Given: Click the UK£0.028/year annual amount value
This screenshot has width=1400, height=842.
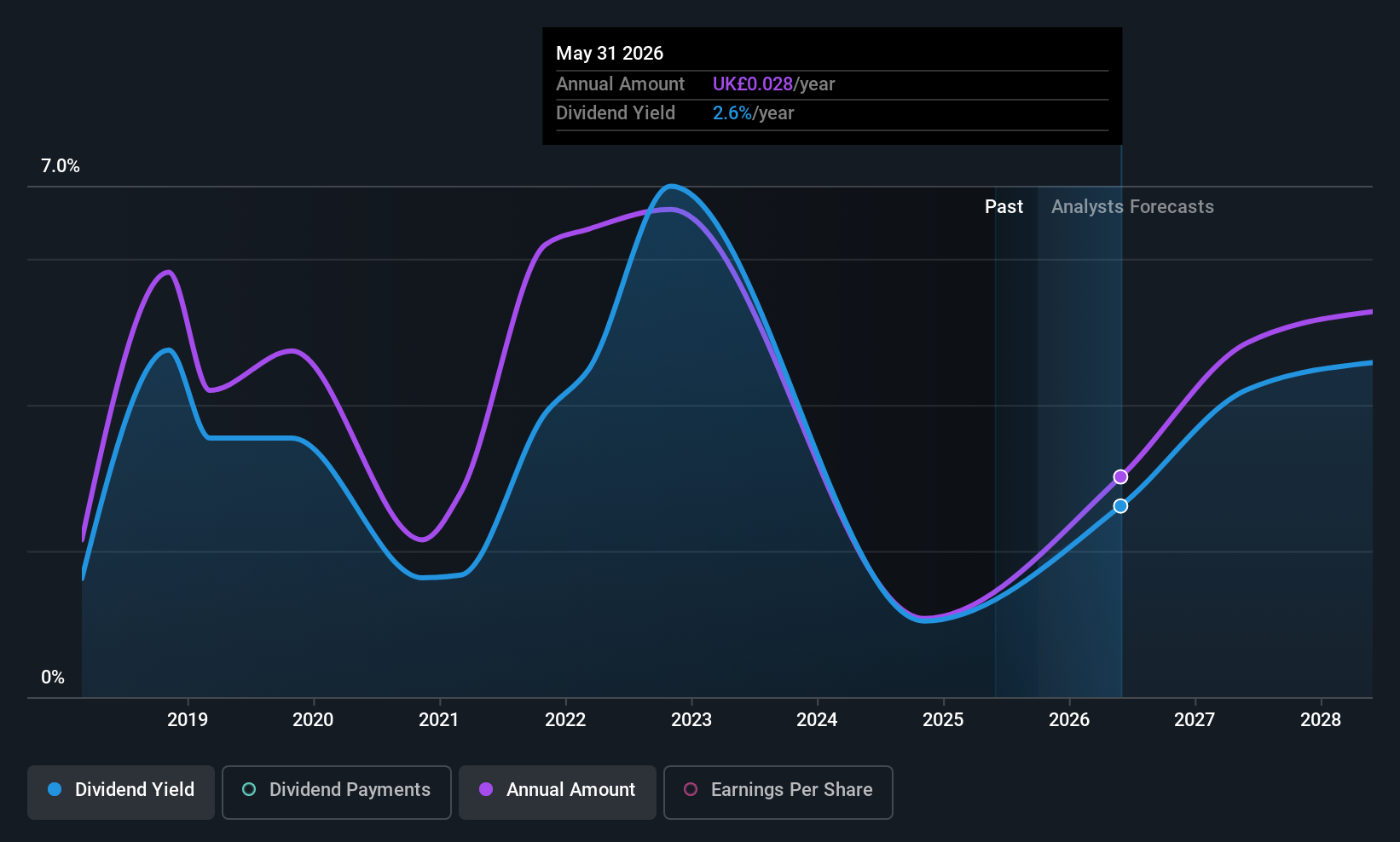Looking at the screenshot, I should [774, 84].
